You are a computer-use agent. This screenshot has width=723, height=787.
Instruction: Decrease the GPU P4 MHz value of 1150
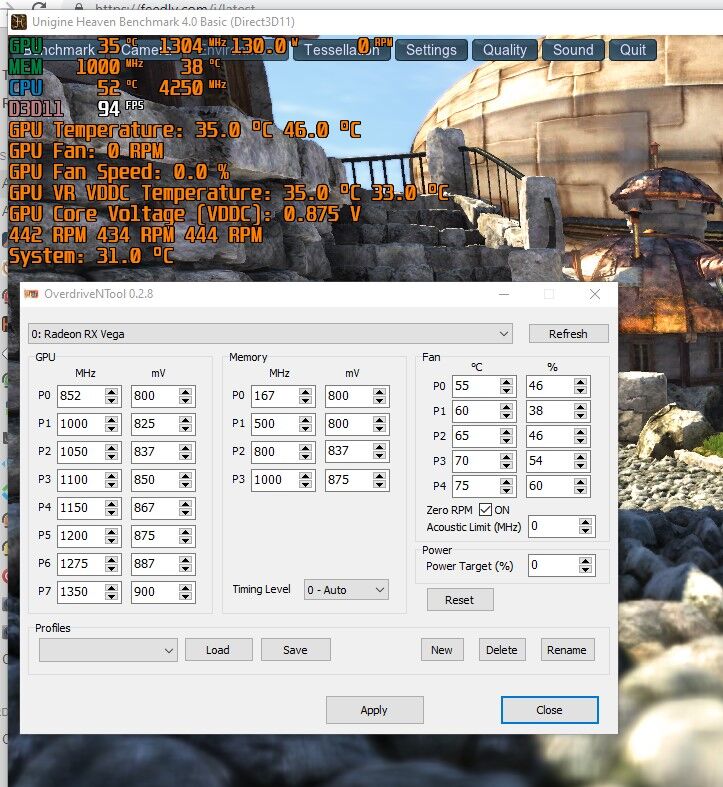click(111, 512)
